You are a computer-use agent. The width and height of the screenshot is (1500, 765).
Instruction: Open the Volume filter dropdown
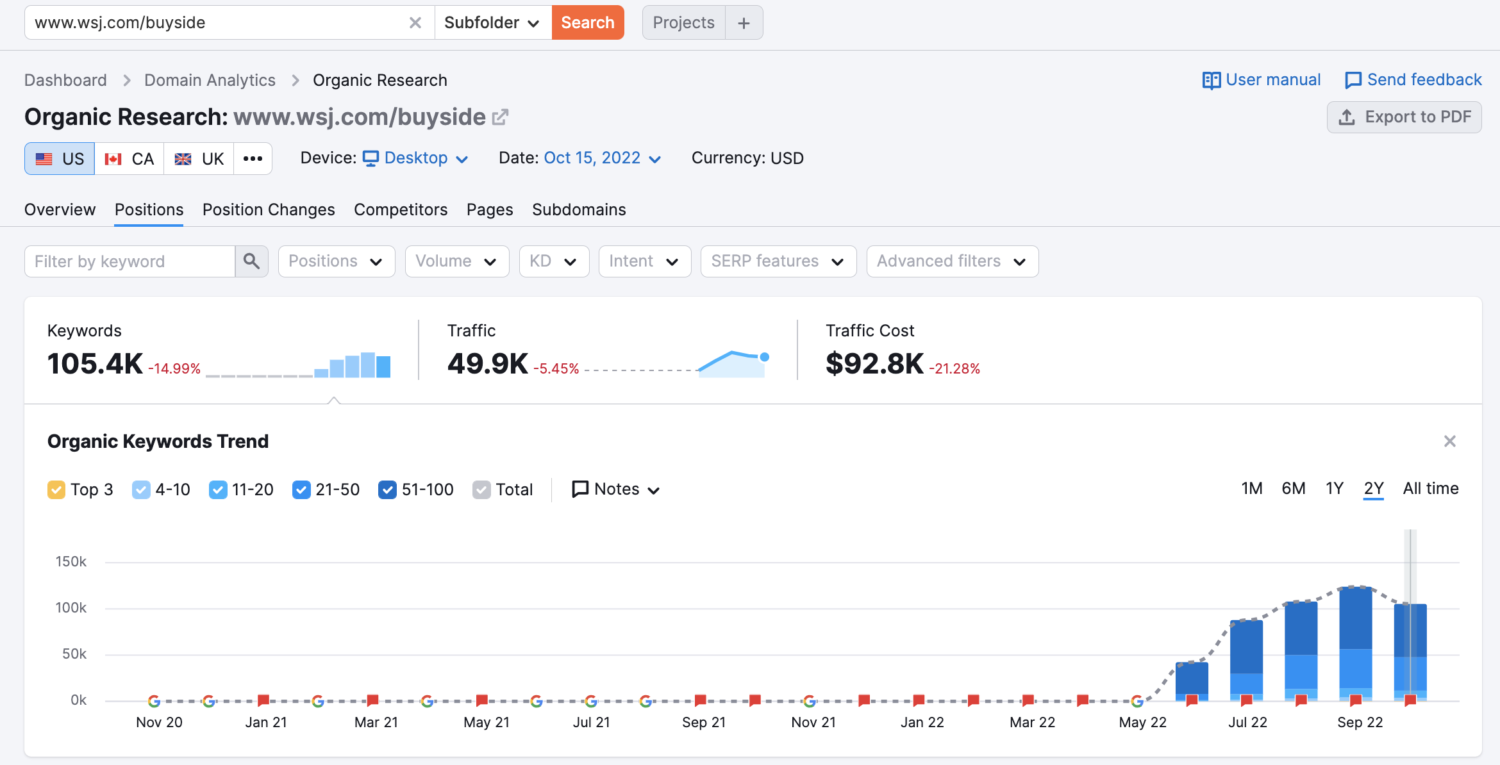(x=457, y=261)
